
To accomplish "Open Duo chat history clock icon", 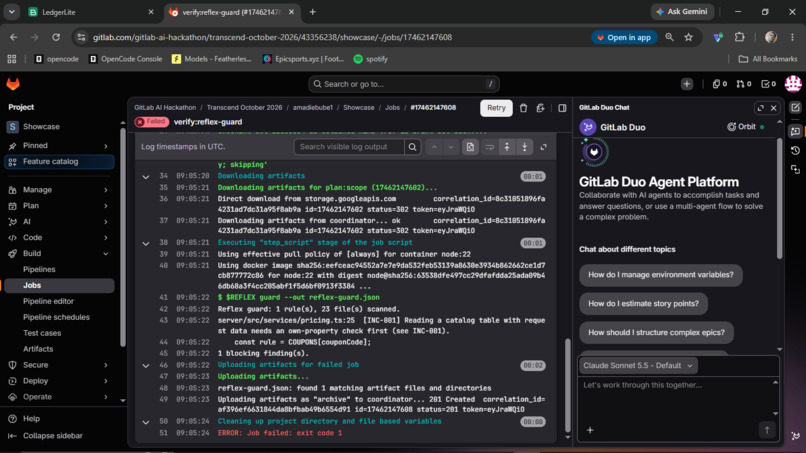I will 795,151.
